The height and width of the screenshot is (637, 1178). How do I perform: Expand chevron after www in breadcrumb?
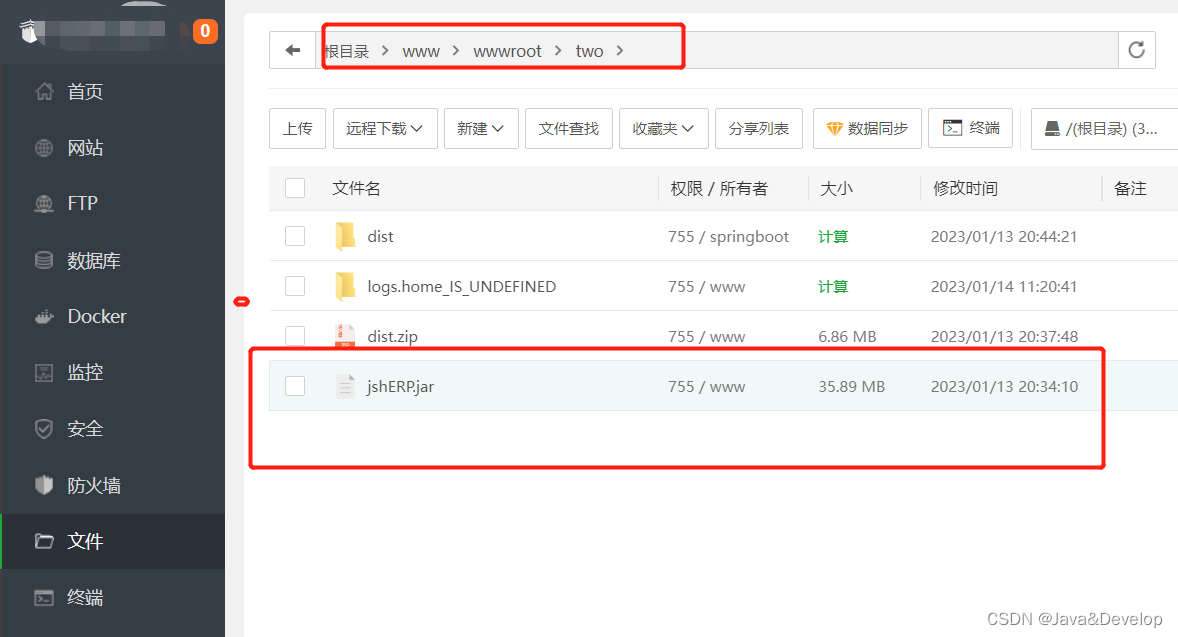pyautogui.click(x=456, y=50)
